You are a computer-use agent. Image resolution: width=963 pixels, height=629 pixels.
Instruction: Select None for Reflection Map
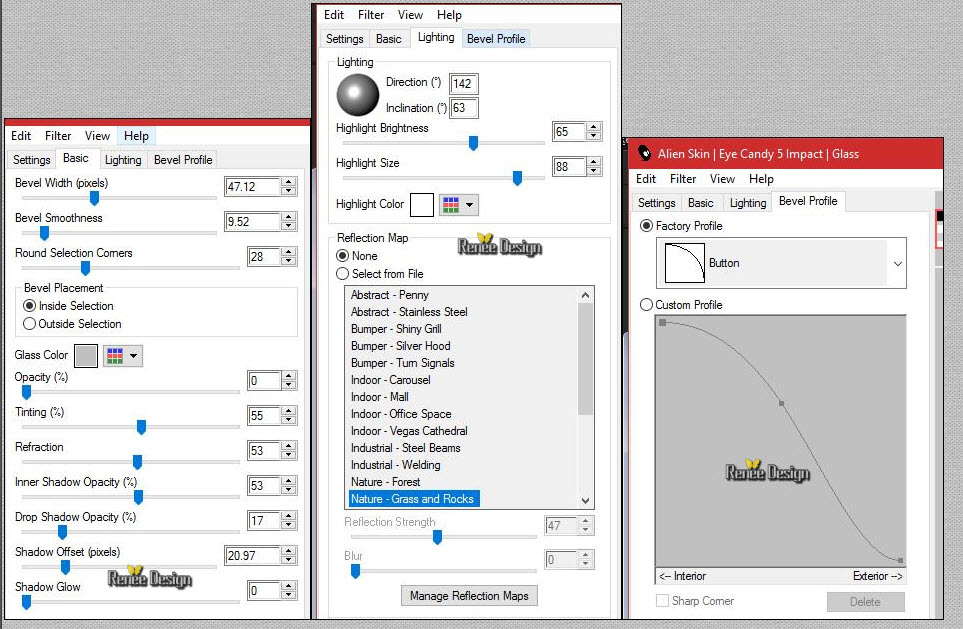click(343, 256)
